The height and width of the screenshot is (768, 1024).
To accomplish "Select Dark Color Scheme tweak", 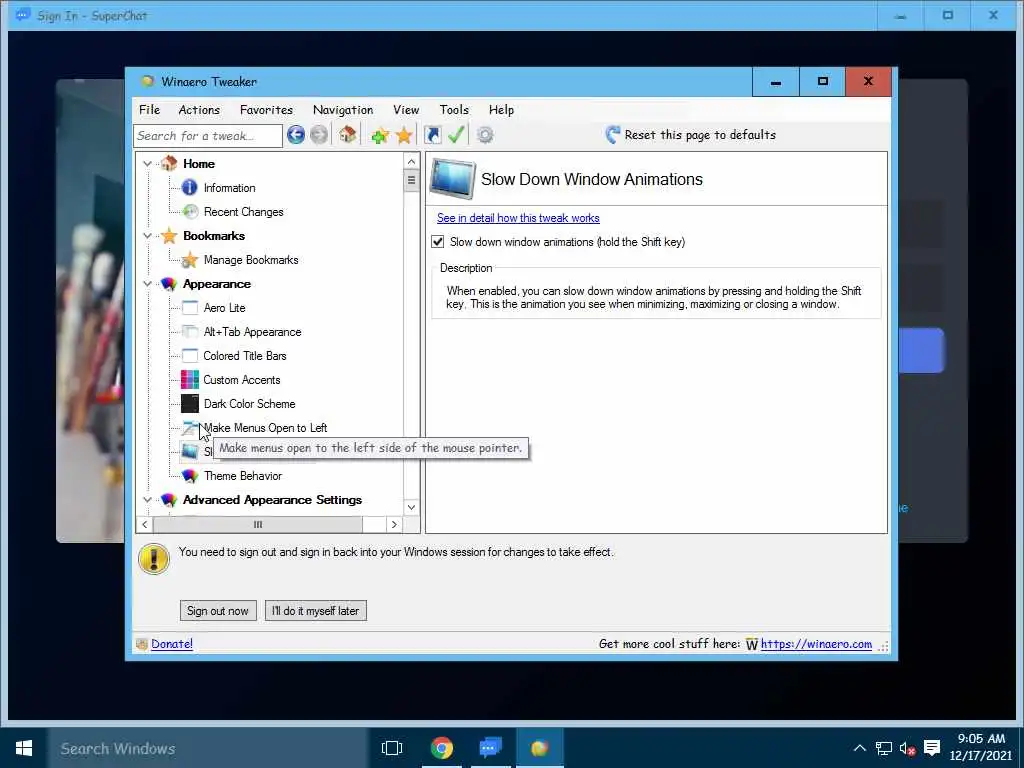I will 249,404.
